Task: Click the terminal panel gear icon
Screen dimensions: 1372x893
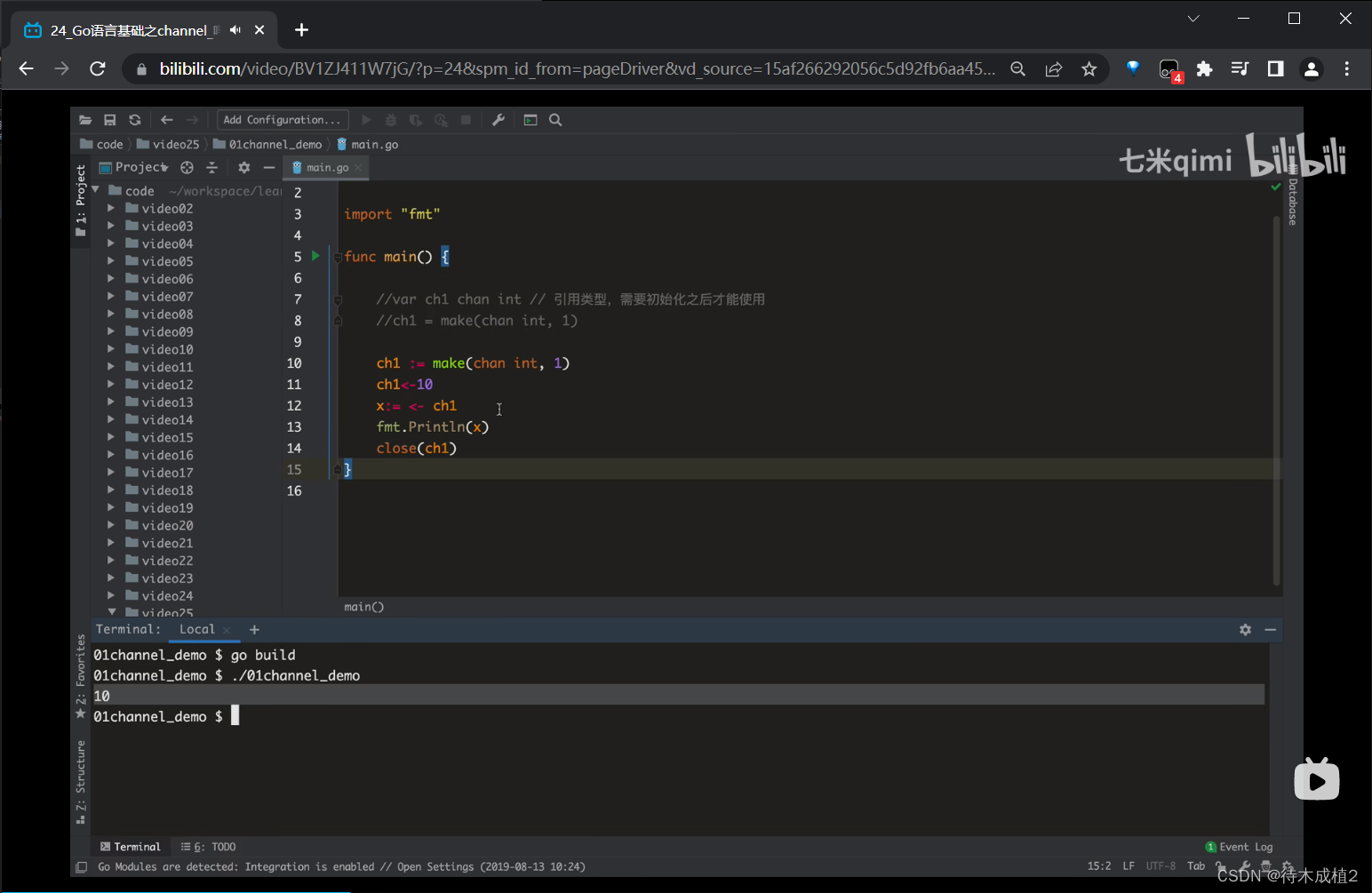Action: pos(1245,629)
